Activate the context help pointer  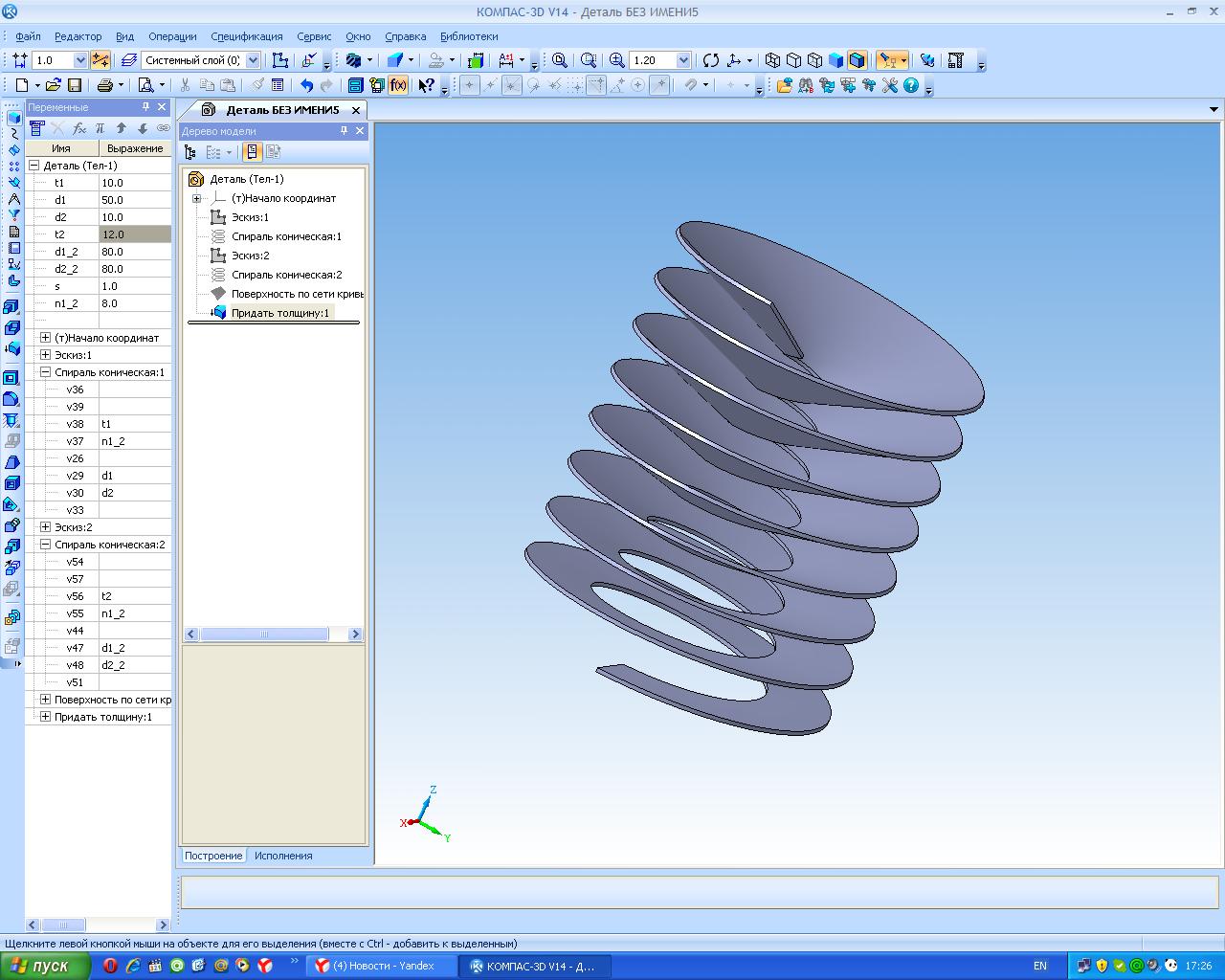point(427,85)
